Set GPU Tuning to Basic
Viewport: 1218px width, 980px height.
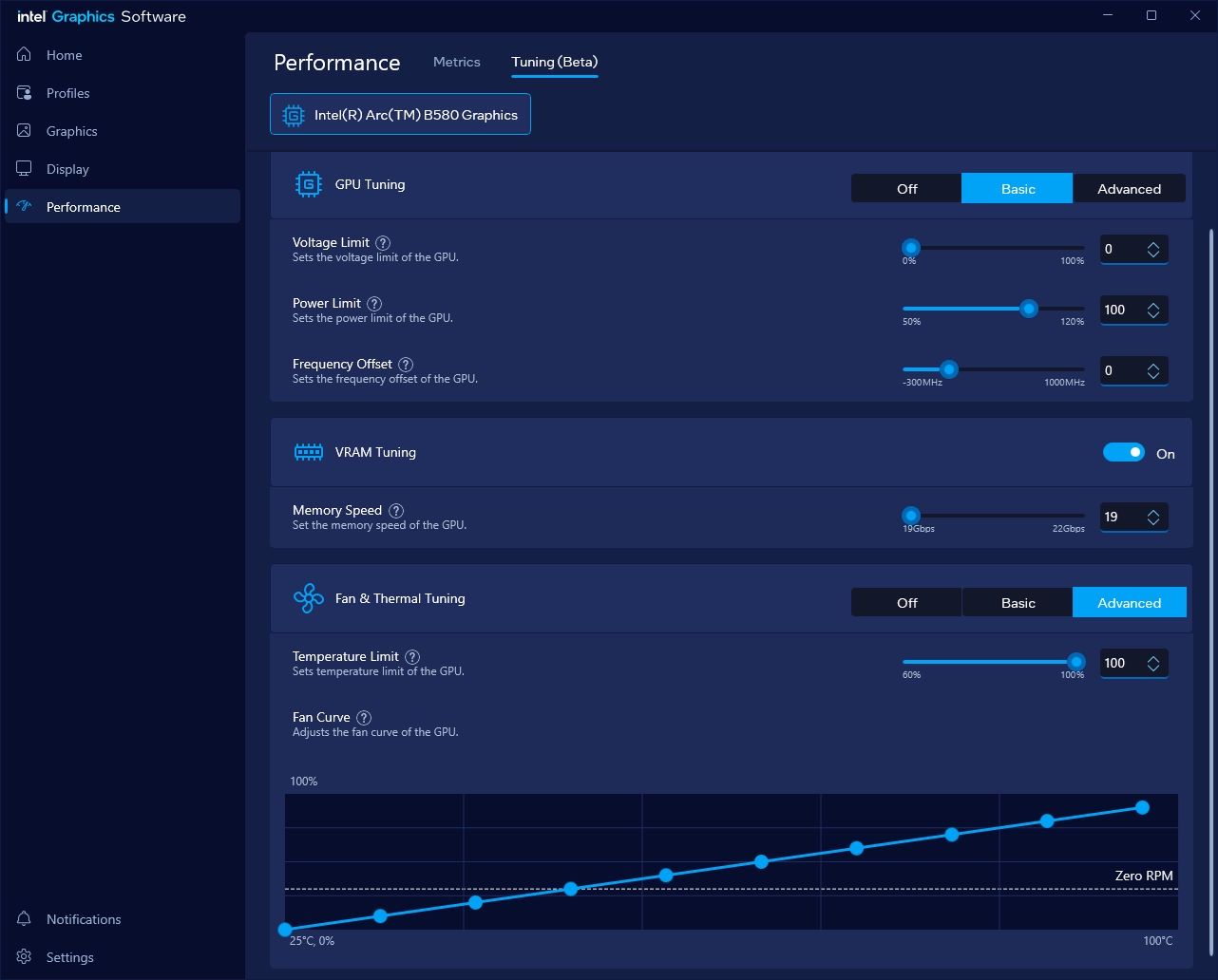tap(1018, 189)
